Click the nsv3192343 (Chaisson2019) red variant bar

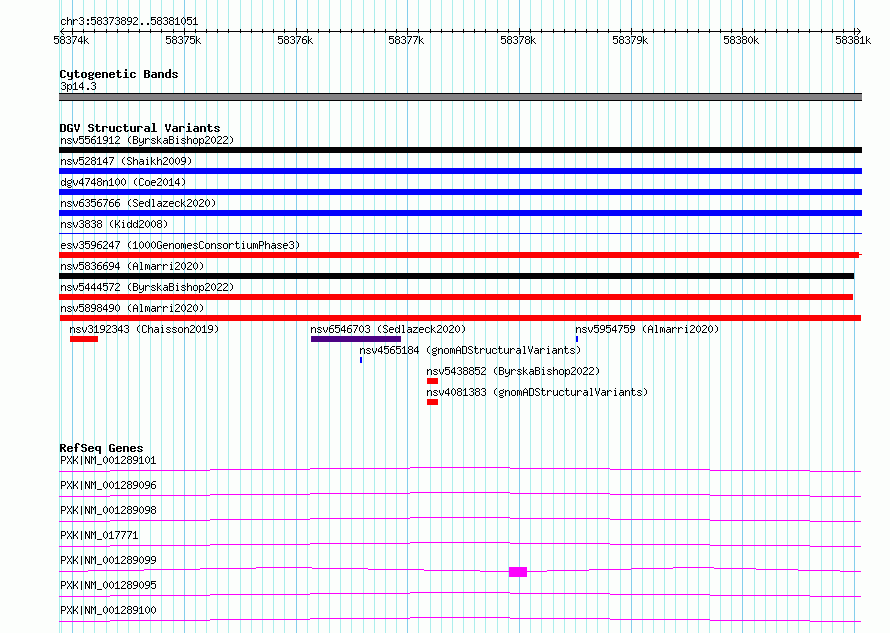pos(84,339)
